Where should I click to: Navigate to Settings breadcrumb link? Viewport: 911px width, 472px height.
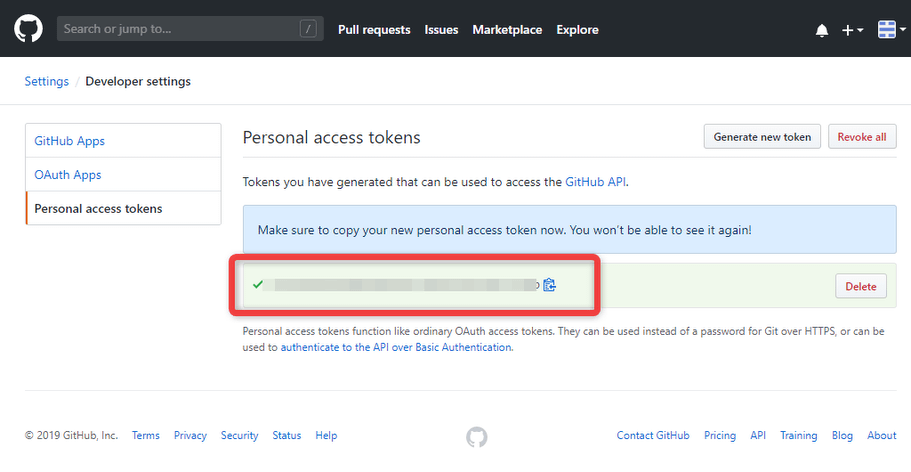coord(46,81)
